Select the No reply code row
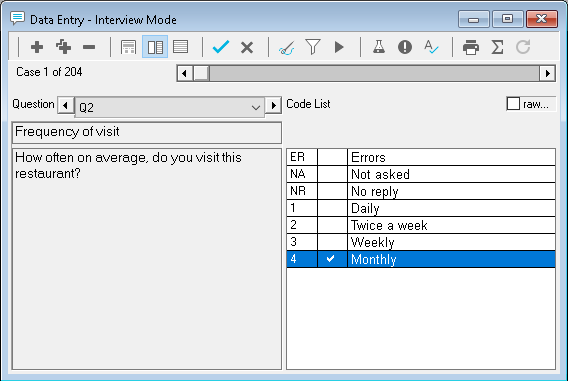The image size is (568, 381). pos(421,191)
